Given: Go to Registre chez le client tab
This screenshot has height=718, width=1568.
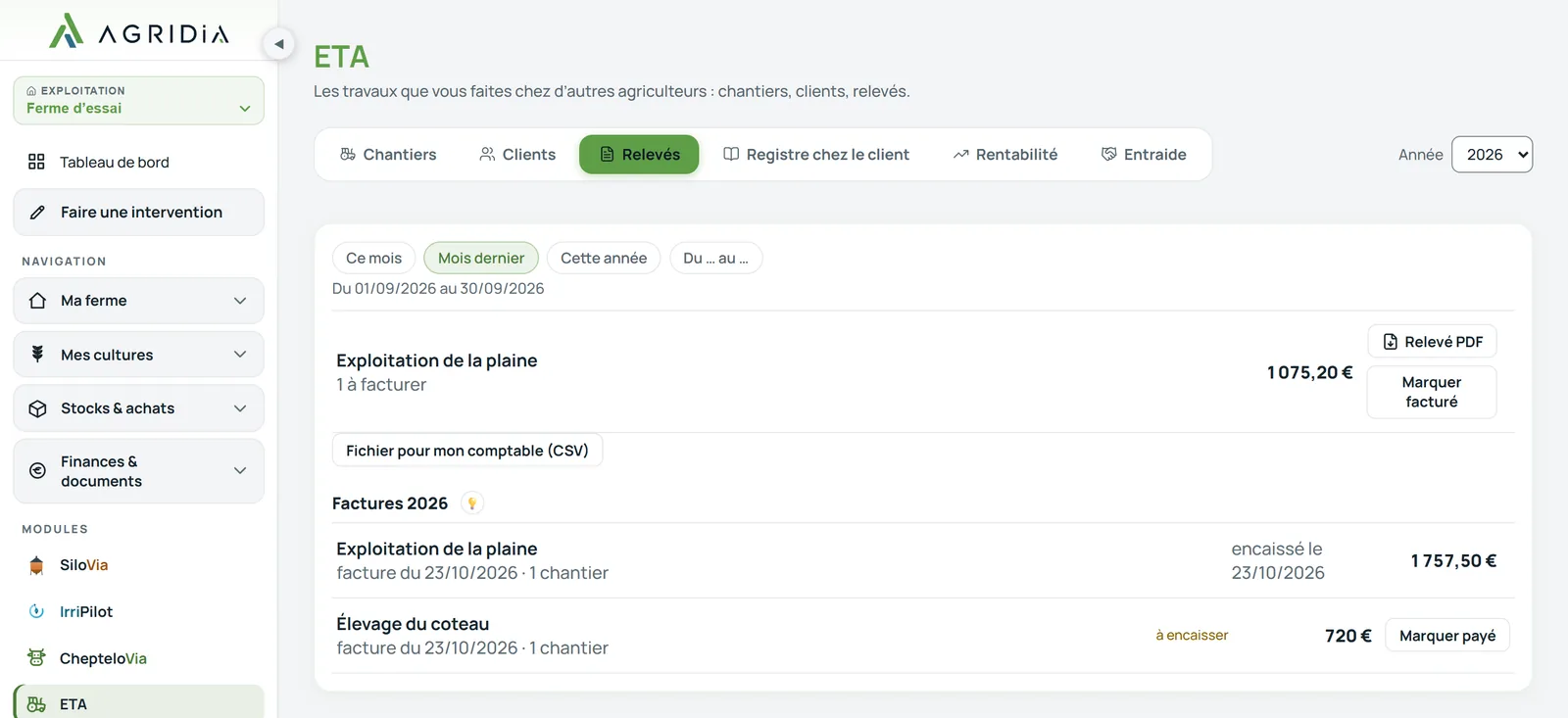Looking at the screenshot, I should (x=816, y=155).
